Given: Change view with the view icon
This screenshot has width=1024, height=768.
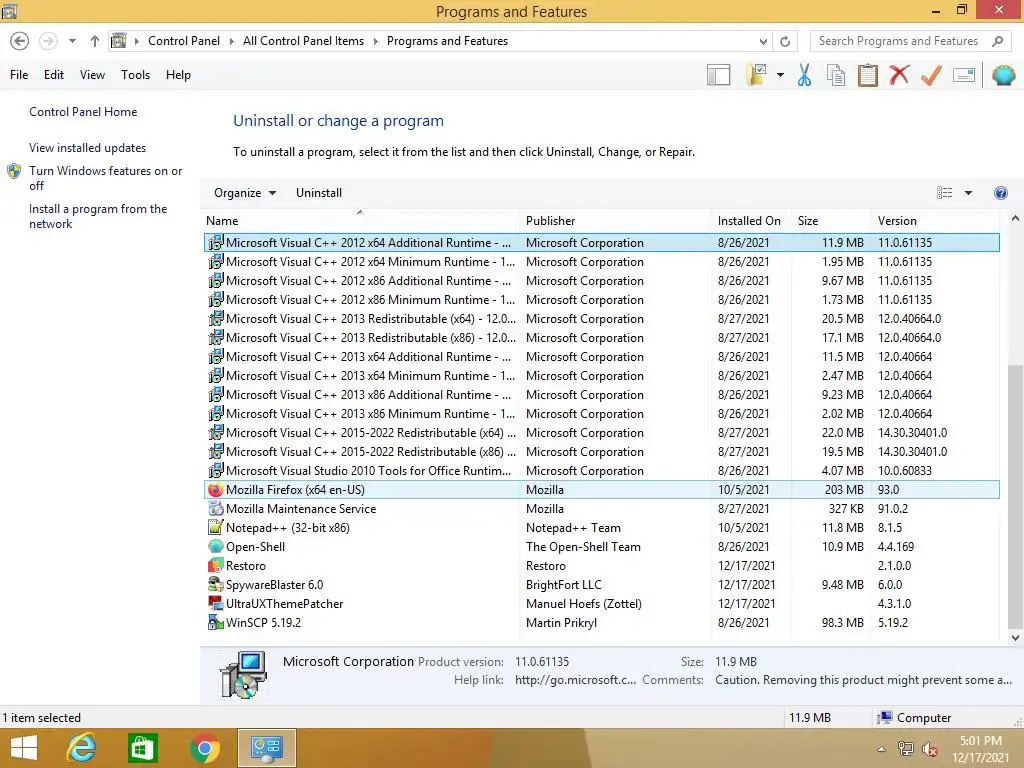Looking at the screenshot, I should (944, 193).
